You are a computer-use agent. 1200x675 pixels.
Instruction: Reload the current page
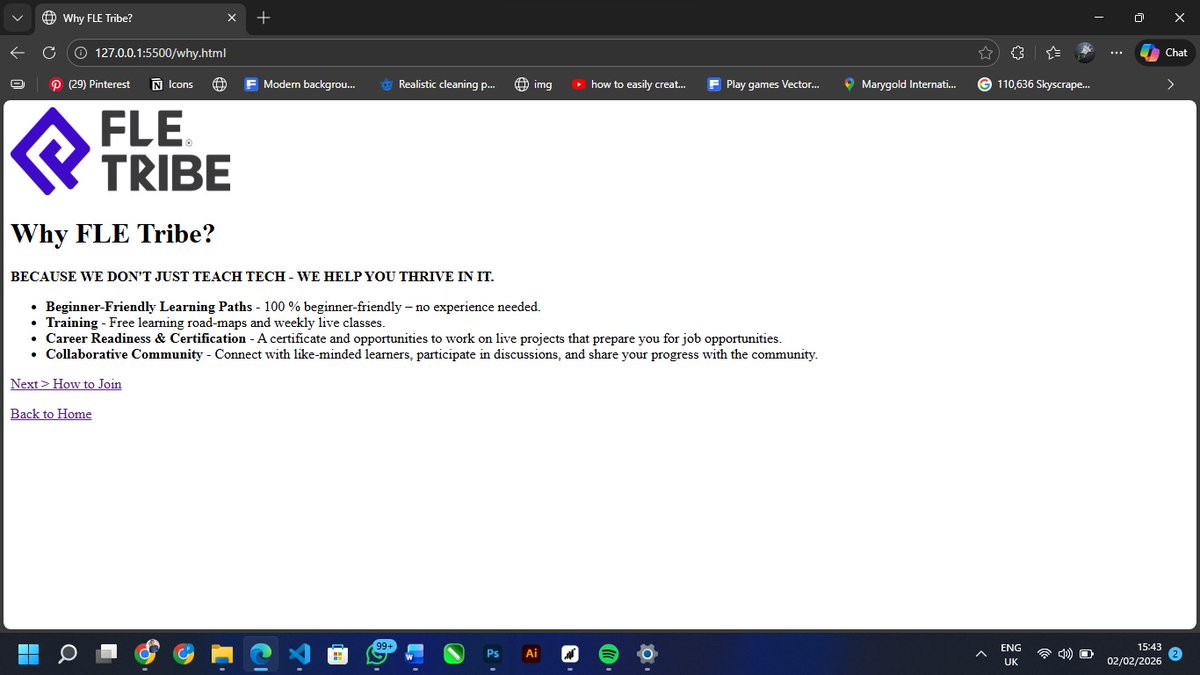(x=49, y=53)
